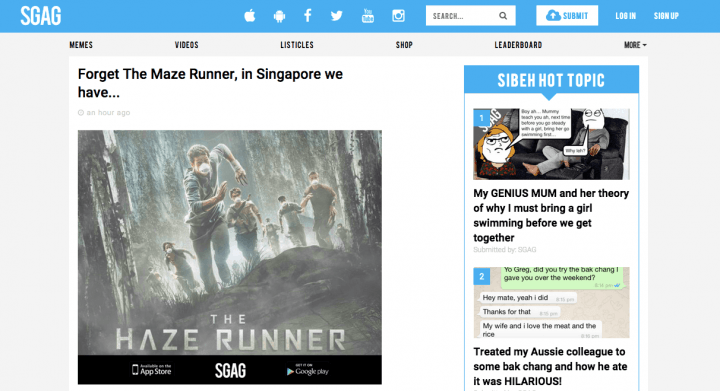Select the Listicles menu item
The width and height of the screenshot is (720, 391).
coord(297,45)
